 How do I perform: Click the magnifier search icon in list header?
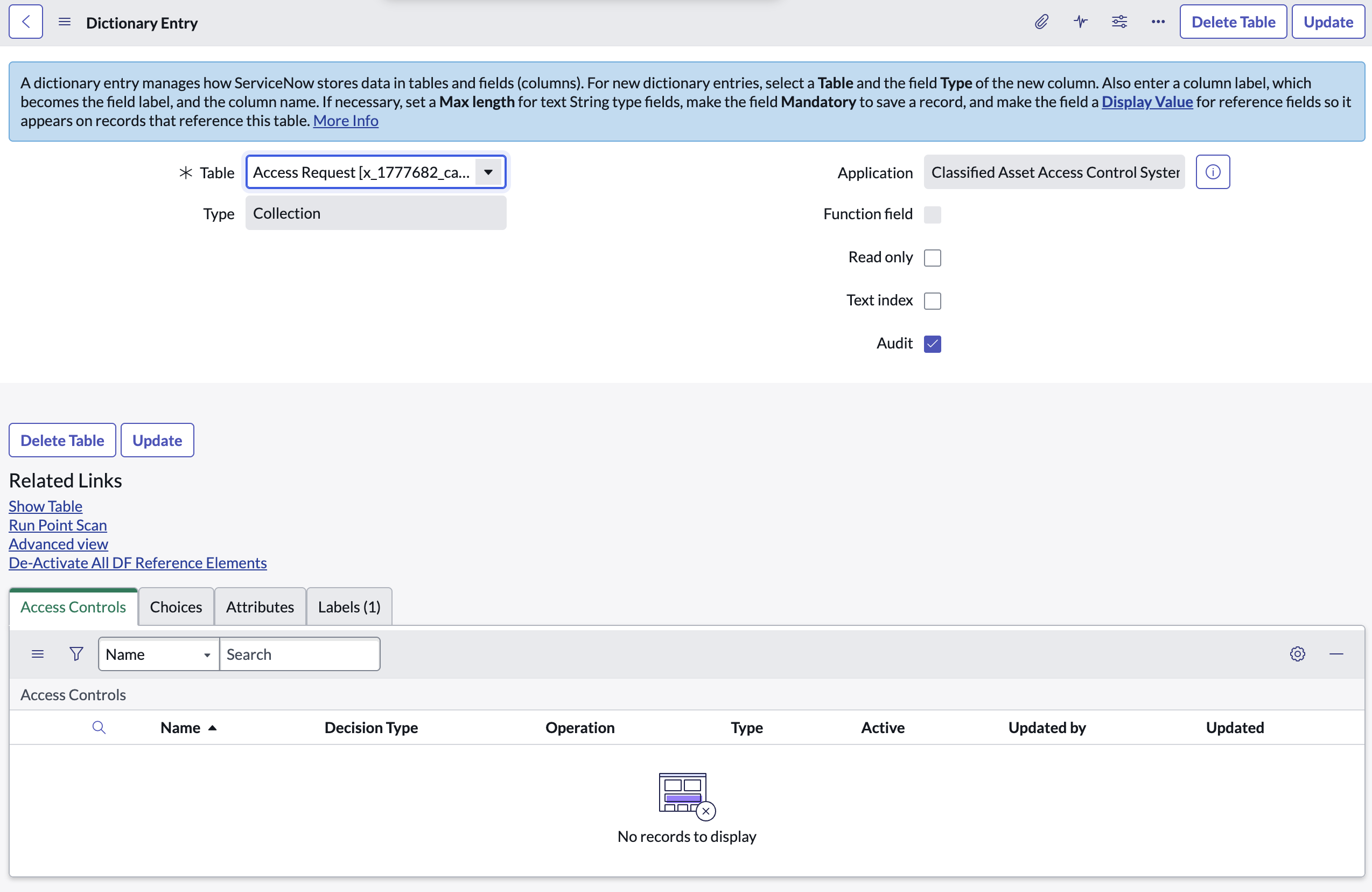(x=99, y=727)
